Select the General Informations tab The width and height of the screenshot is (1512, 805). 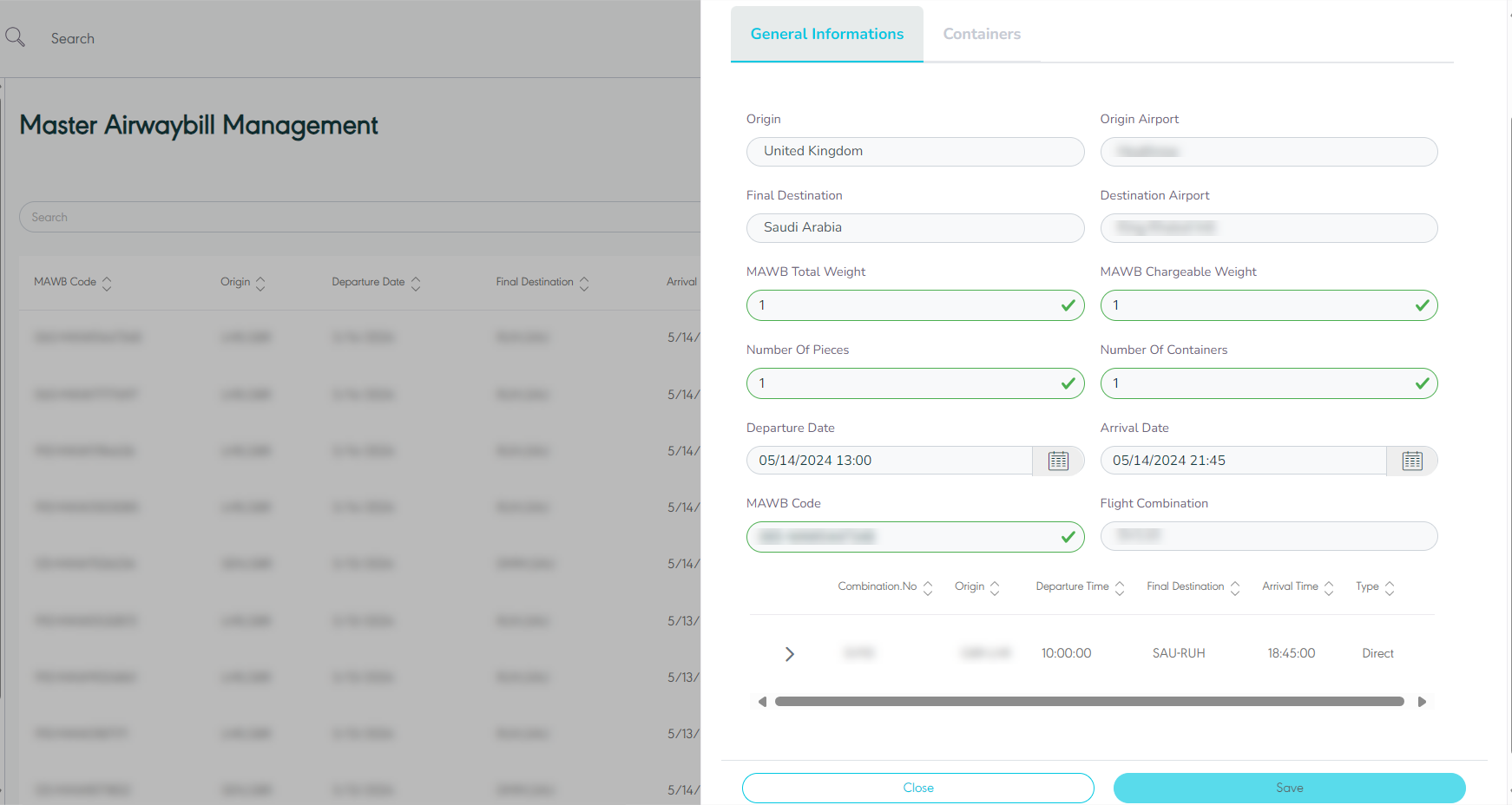coord(826,35)
